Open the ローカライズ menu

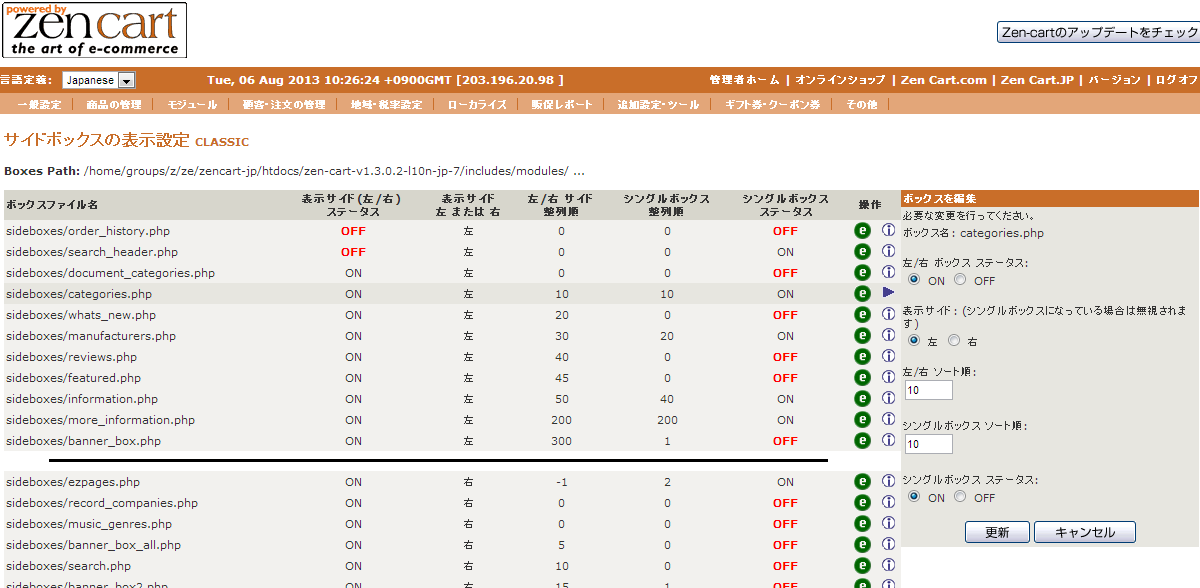tap(477, 104)
